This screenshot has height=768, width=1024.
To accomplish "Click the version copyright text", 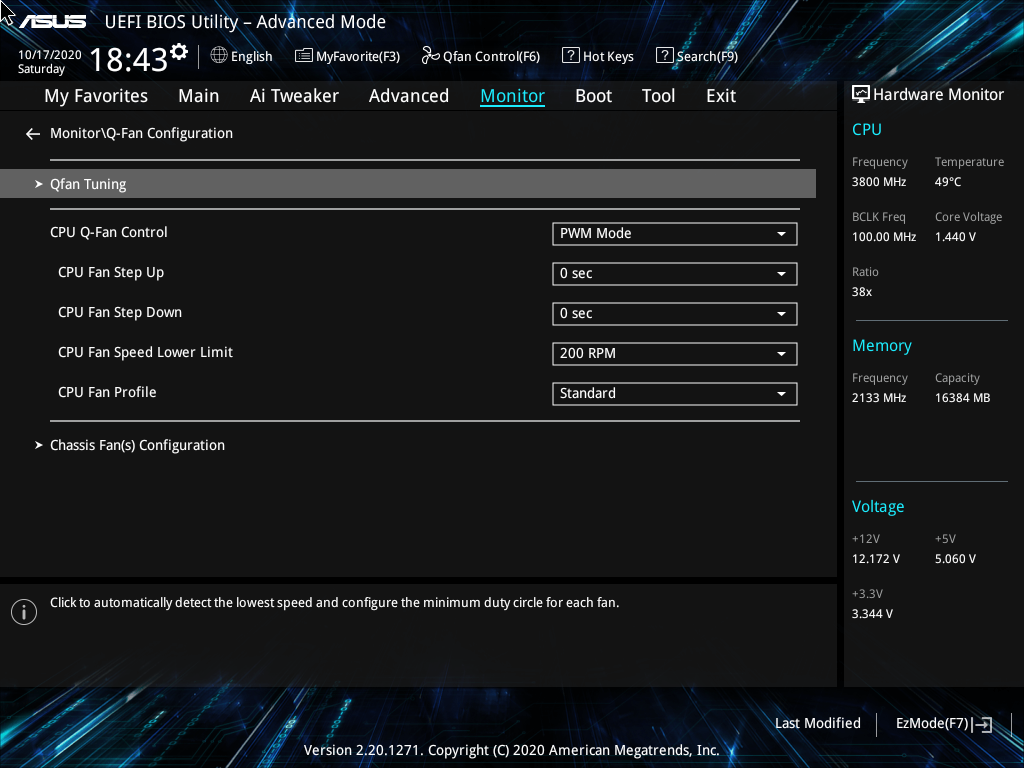I will 511,750.
